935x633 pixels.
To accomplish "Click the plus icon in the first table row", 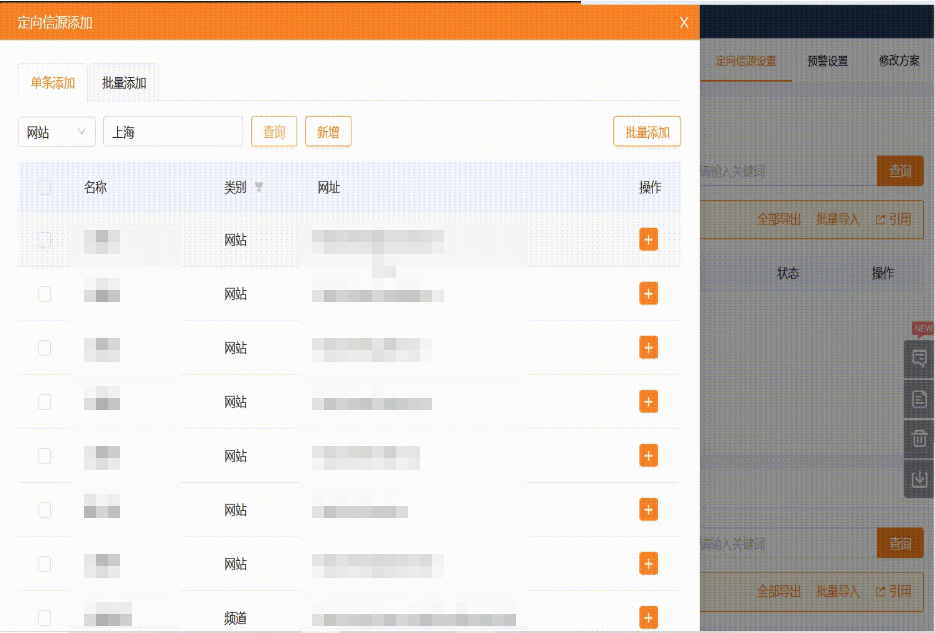I will click(648, 239).
